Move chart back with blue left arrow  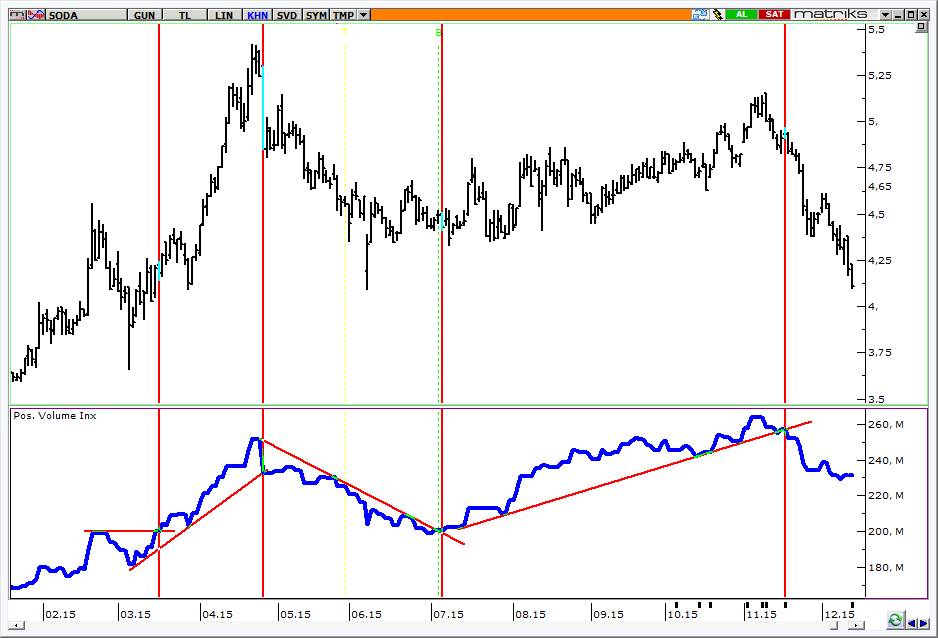912,623
